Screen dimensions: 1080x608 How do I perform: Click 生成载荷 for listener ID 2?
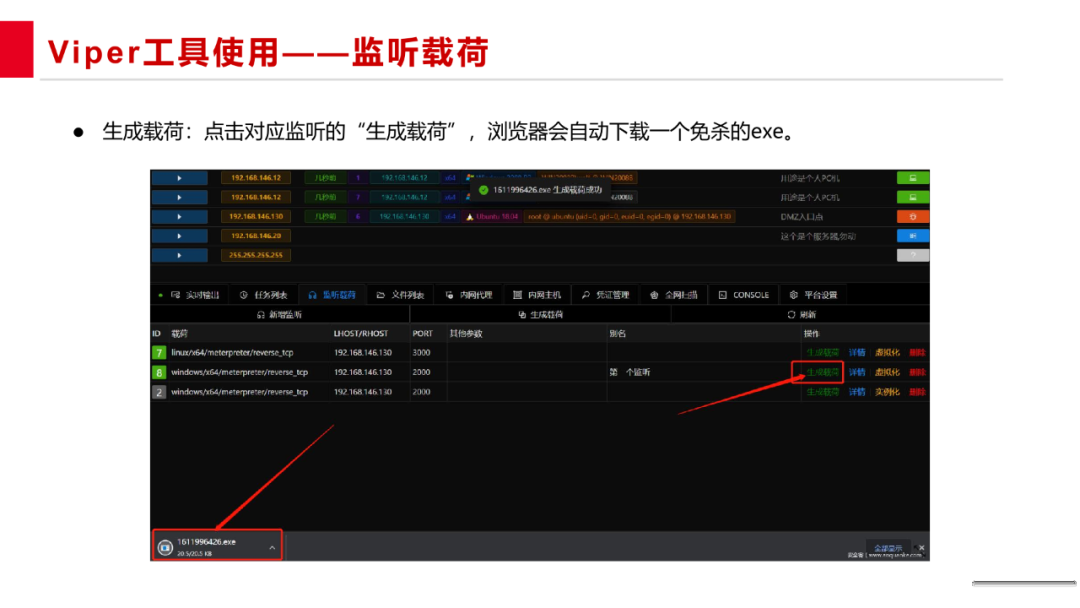click(x=822, y=392)
